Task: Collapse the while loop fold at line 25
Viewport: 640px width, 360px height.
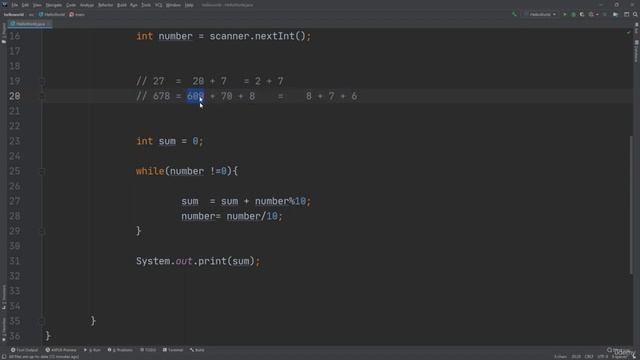Action: click(42, 171)
